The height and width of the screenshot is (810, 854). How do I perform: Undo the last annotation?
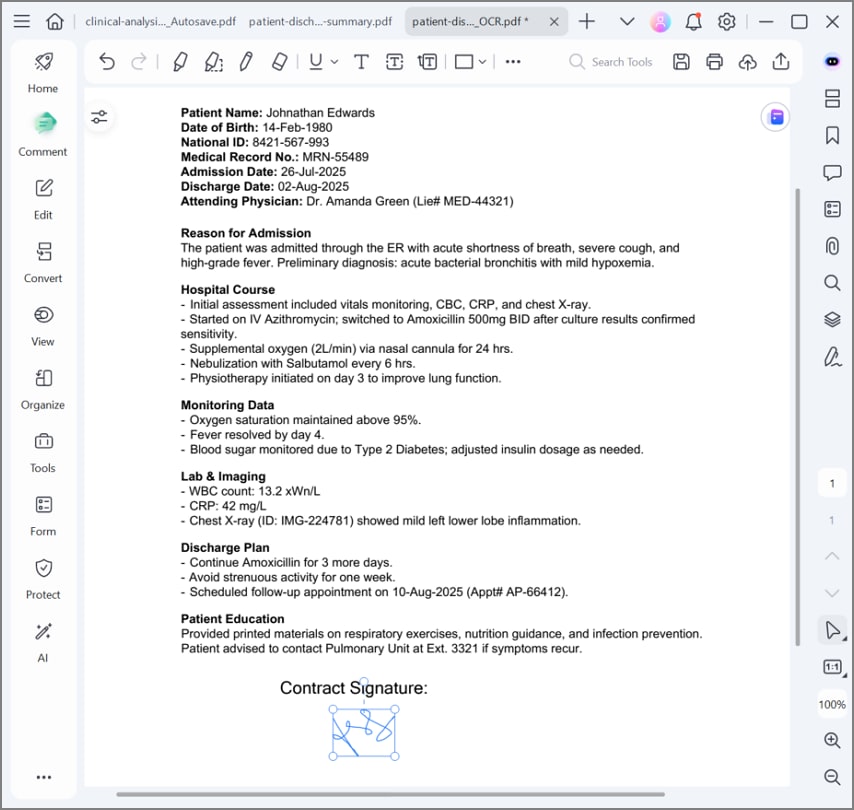(107, 61)
